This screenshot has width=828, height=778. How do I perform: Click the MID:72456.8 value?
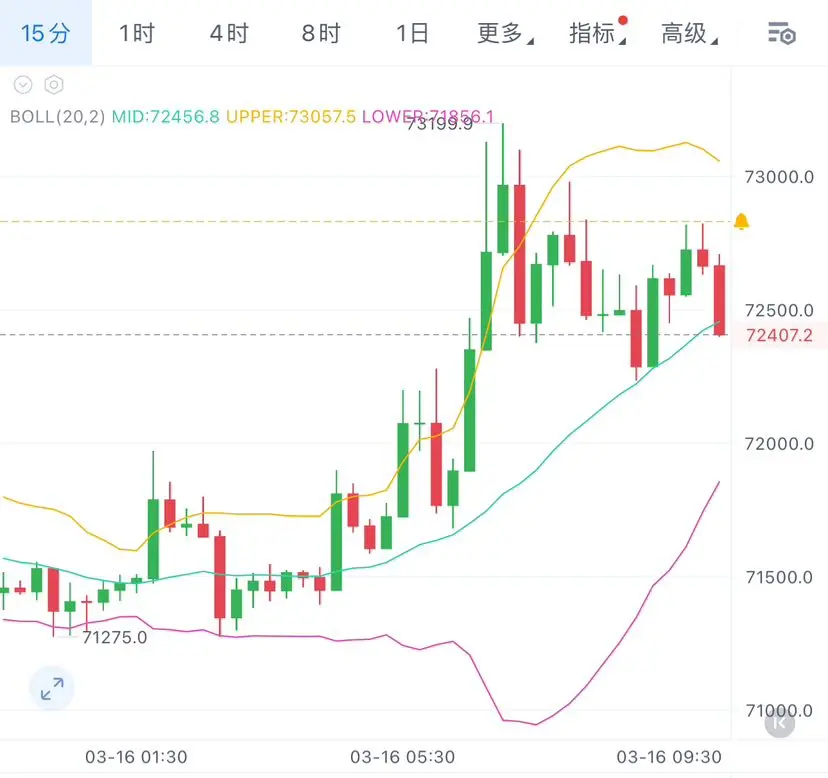165,116
